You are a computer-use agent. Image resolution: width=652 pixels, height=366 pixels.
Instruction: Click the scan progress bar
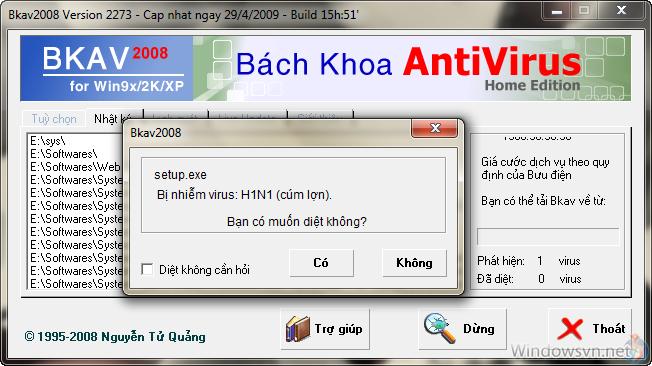(x=548, y=237)
